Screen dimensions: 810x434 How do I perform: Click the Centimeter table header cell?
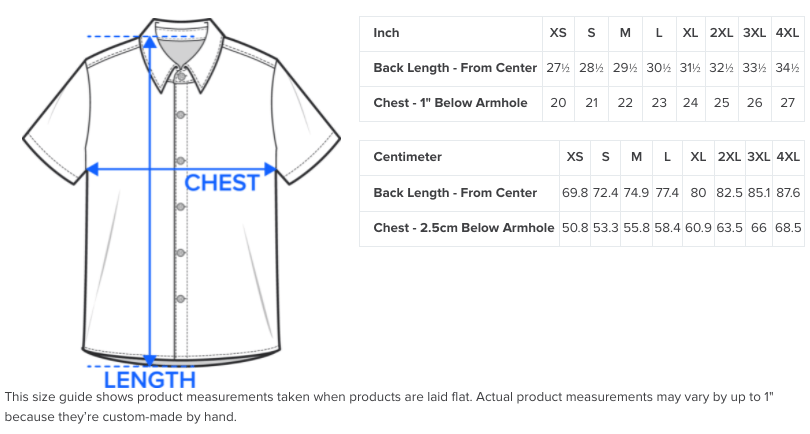coord(459,158)
